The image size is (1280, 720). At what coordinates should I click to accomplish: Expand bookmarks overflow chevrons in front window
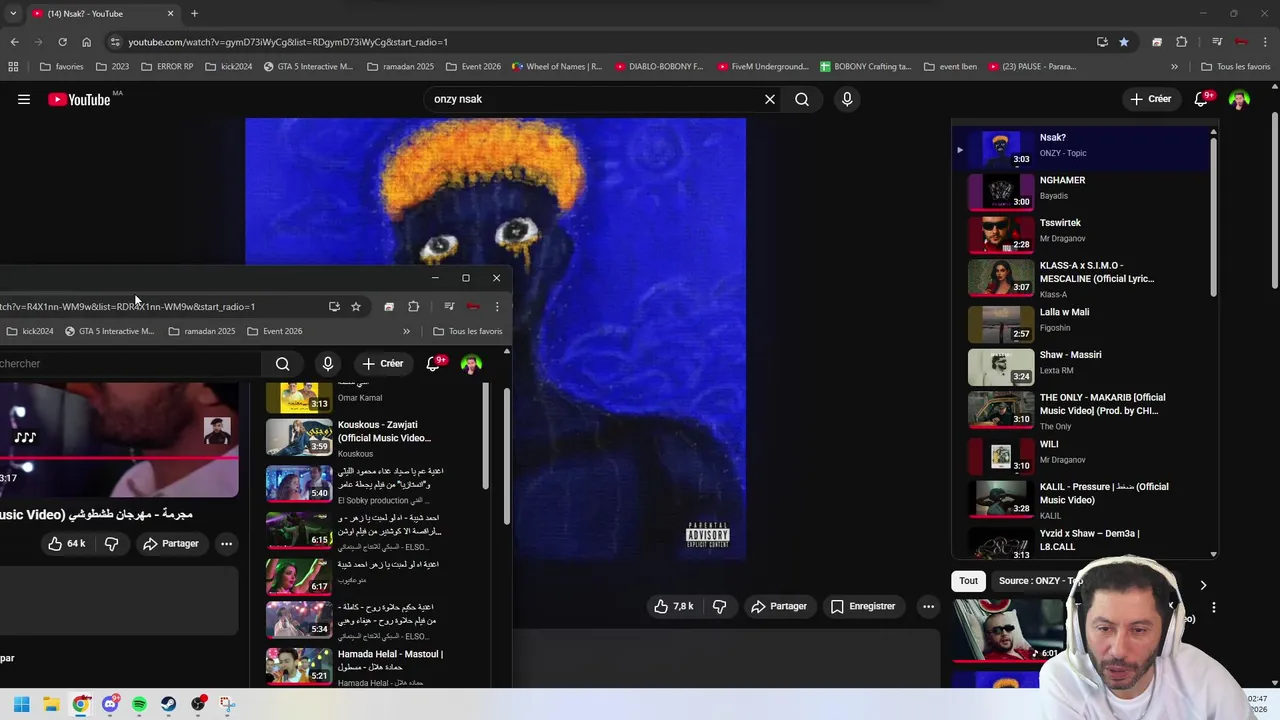[406, 331]
